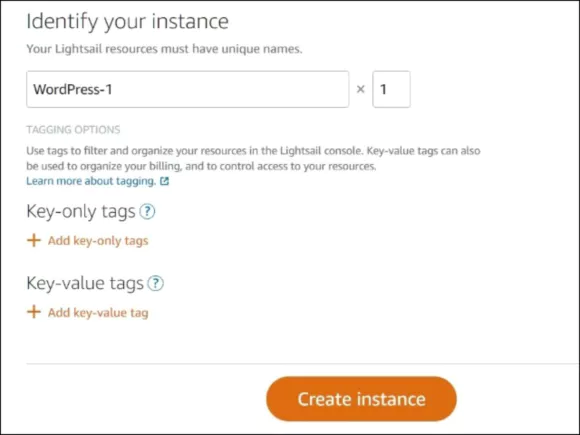Screen dimensions: 580x435
Task: Click the plus icon for key-only tags
Action: tap(34, 240)
